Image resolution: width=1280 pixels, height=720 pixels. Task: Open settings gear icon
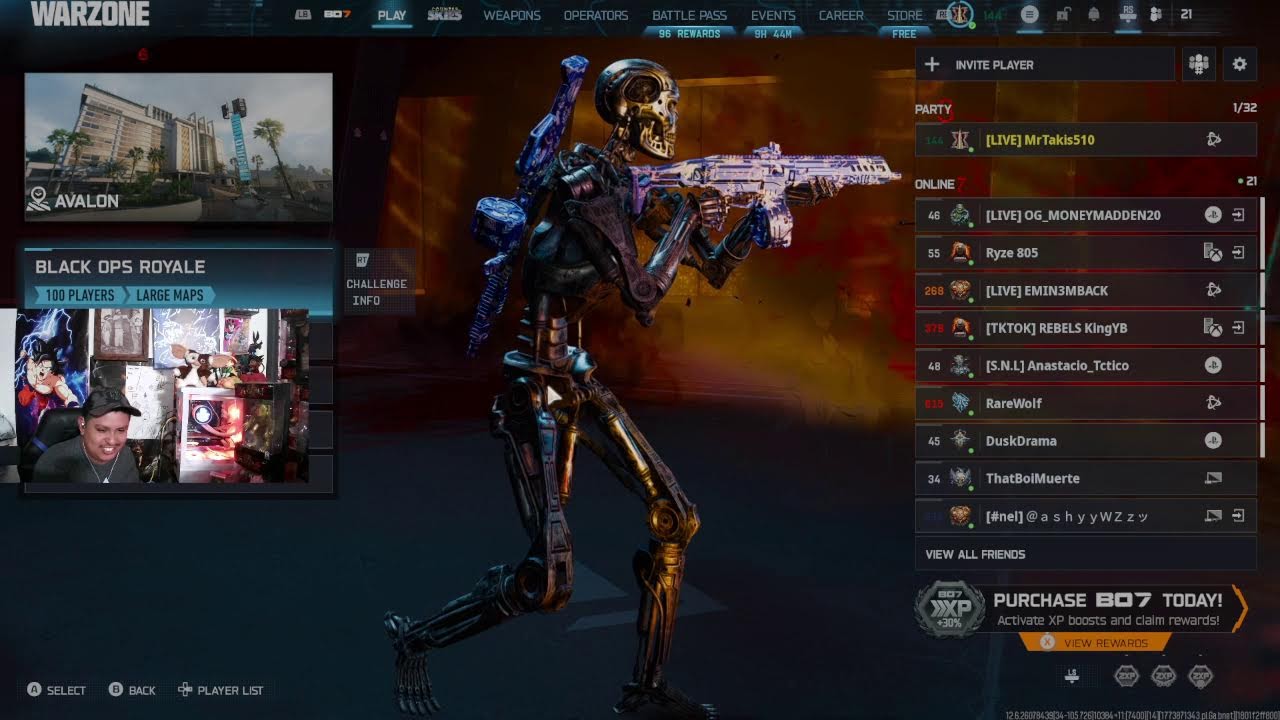[1240, 65]
